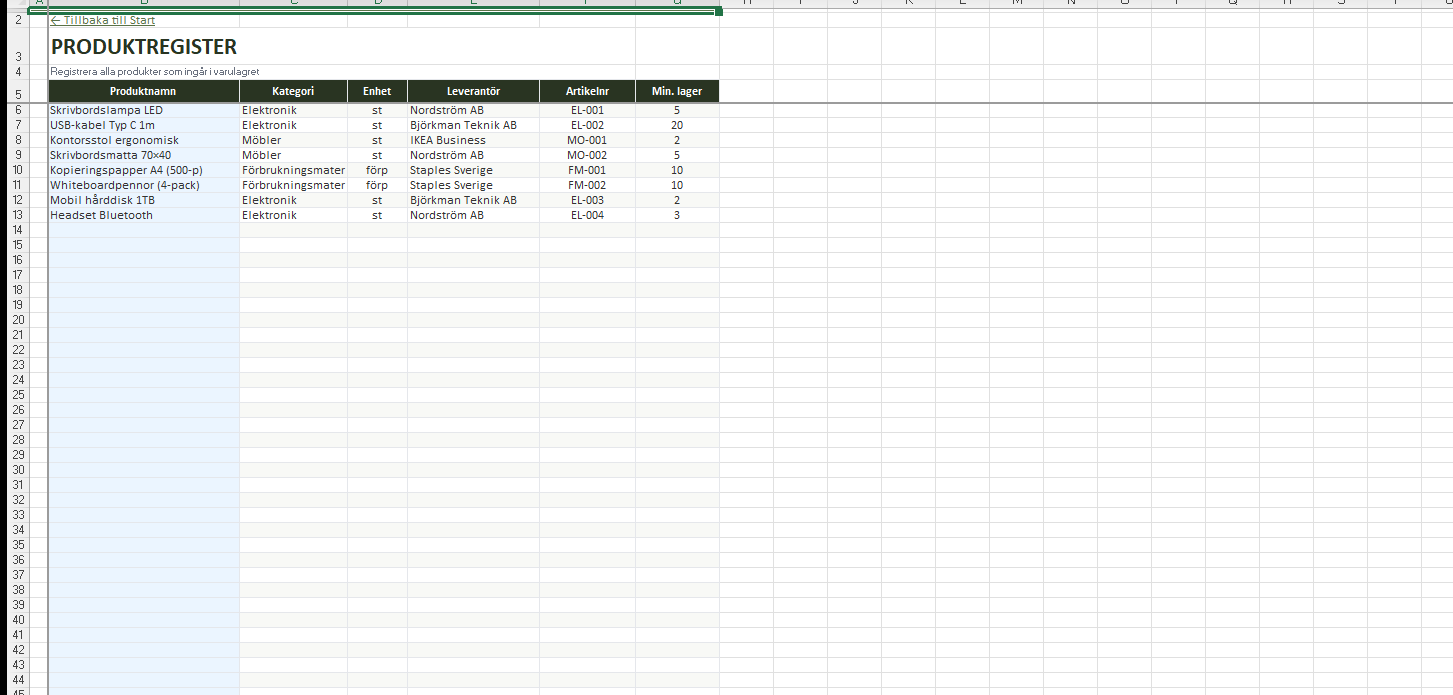Open the "Tillbaka till Start" link

point(102,20)
